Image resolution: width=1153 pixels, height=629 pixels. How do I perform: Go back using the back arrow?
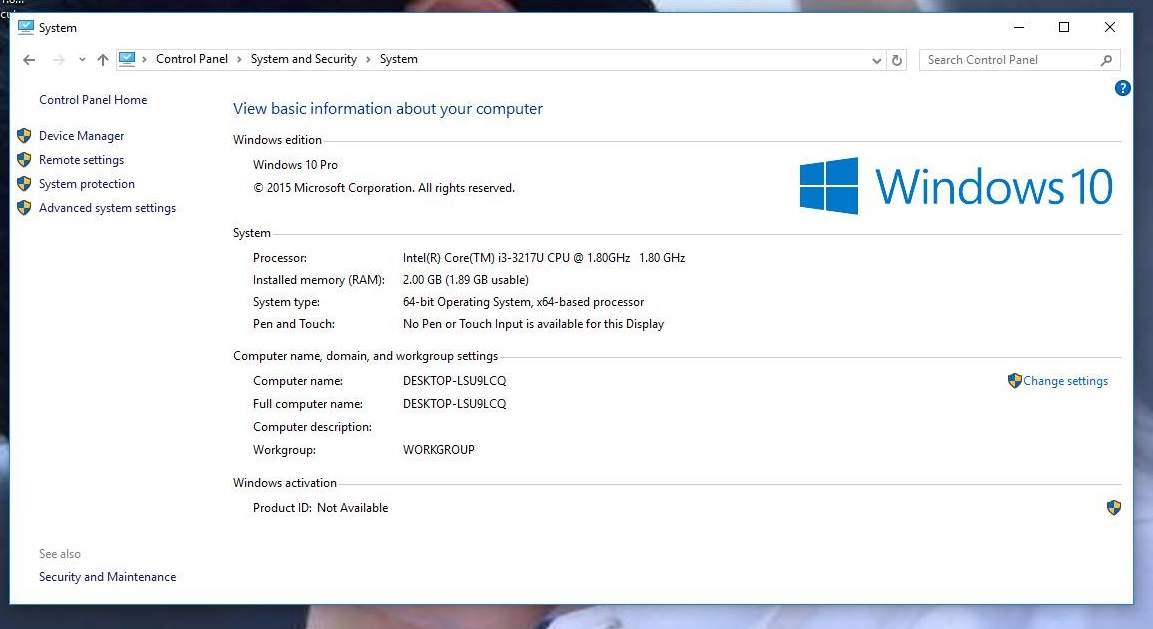coord(29,60)
